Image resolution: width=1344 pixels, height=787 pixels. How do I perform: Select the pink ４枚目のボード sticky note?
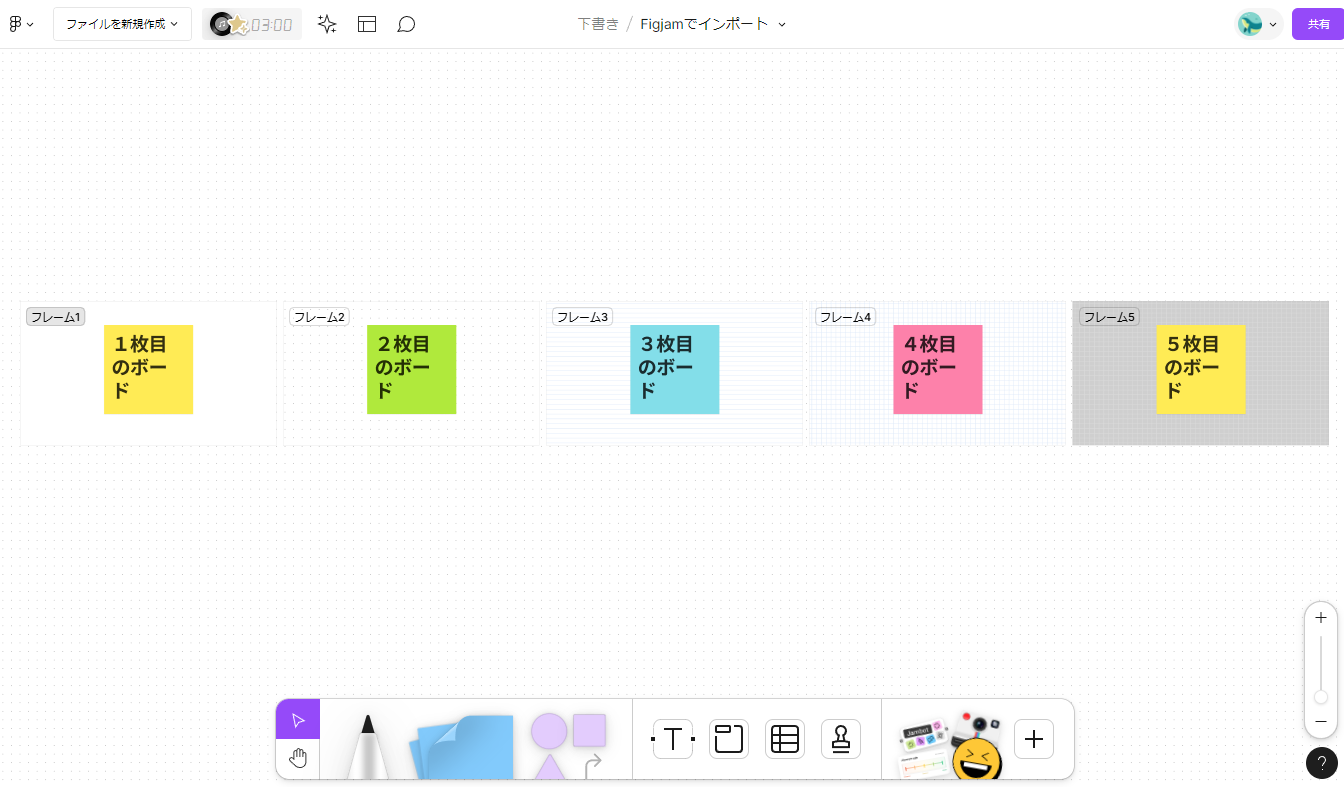[x=937, y=369]
